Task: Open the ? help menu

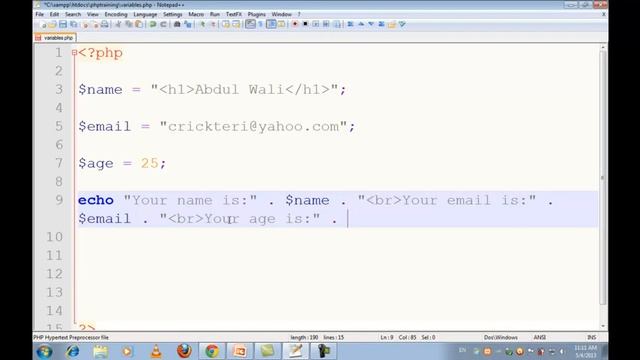Action: 299,14
